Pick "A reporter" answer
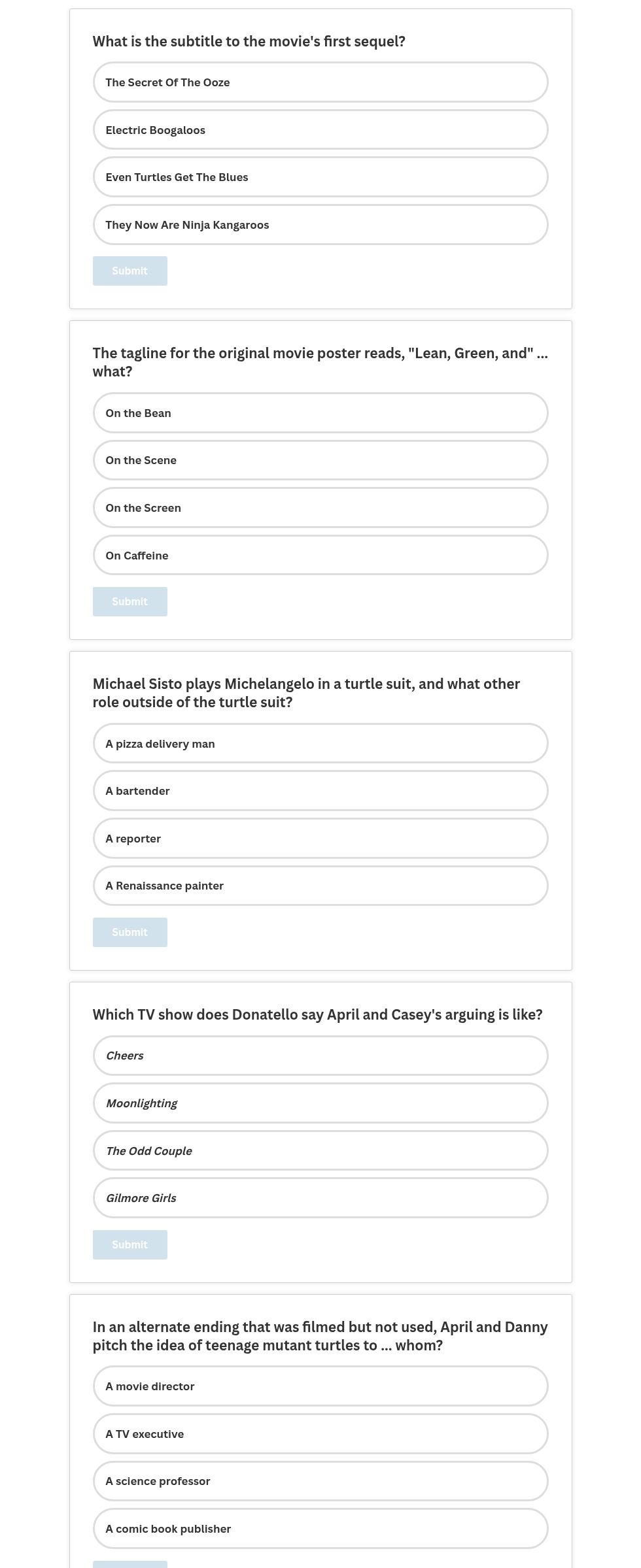This screenshot has width=641, height=1568. click(x=320, y=838)
